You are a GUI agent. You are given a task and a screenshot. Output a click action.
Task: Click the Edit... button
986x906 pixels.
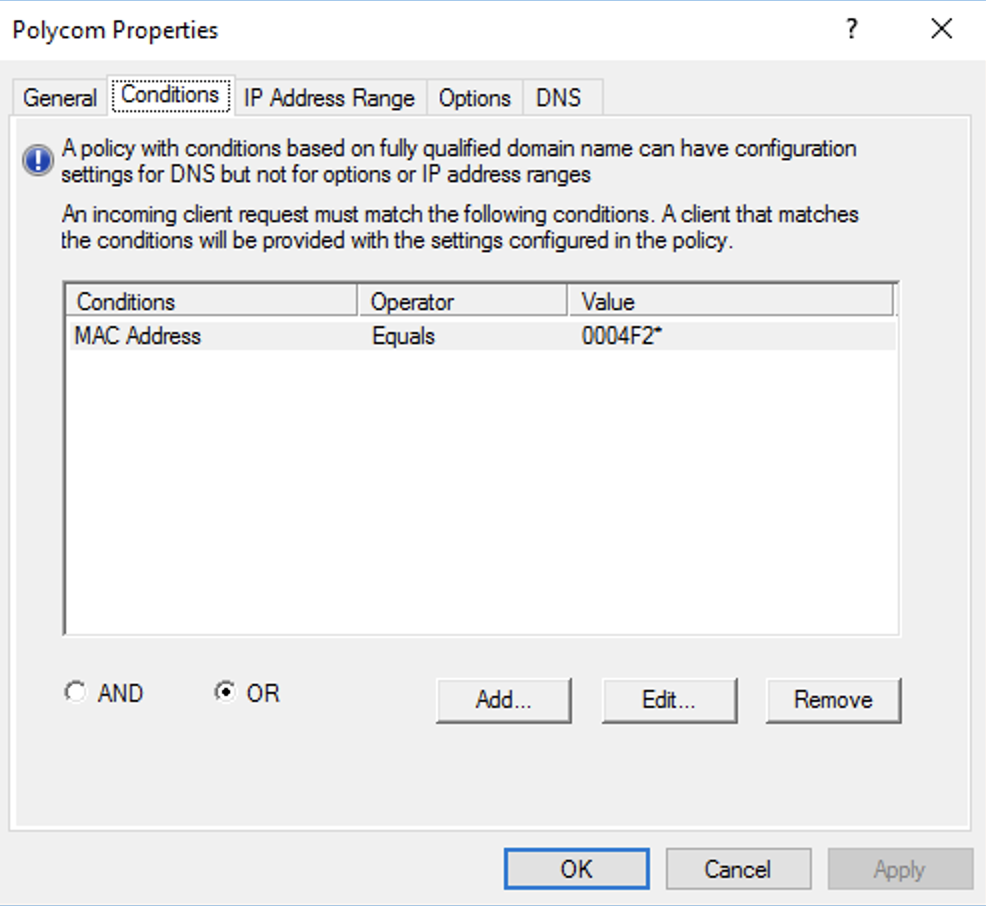[669, 700]
